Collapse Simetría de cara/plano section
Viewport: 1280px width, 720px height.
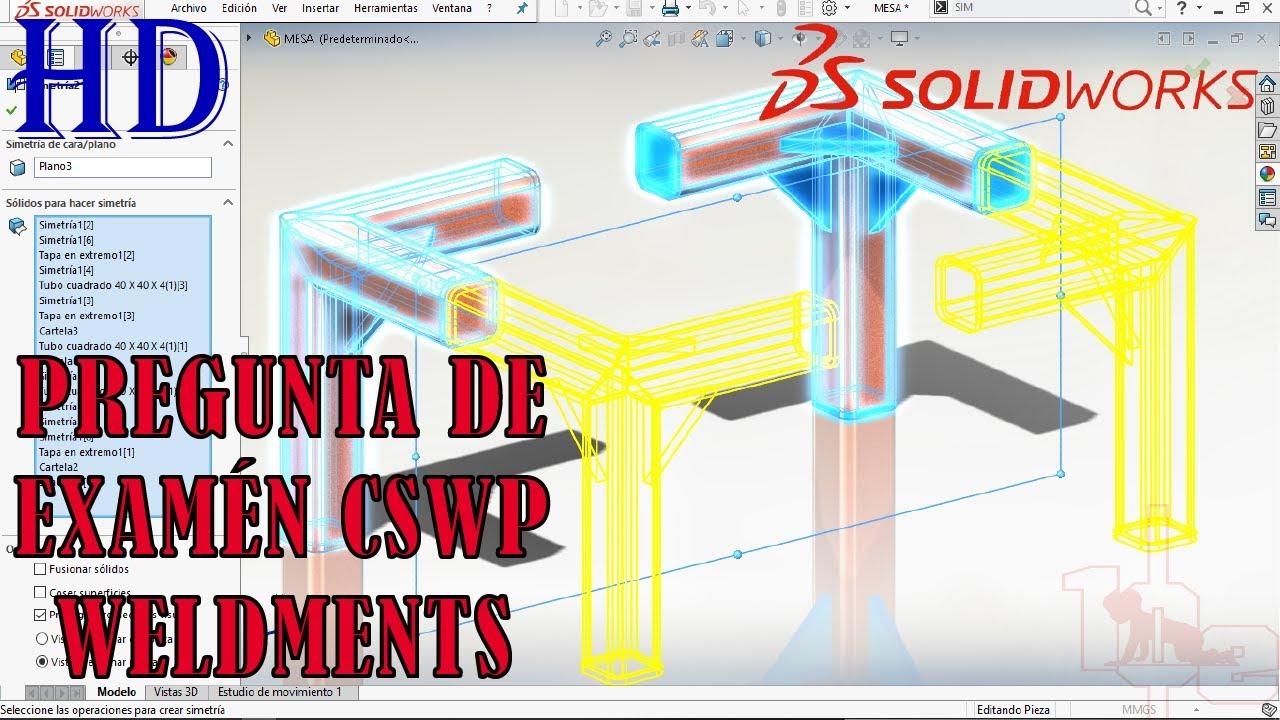pyautogui.click(x=228, y=144)
